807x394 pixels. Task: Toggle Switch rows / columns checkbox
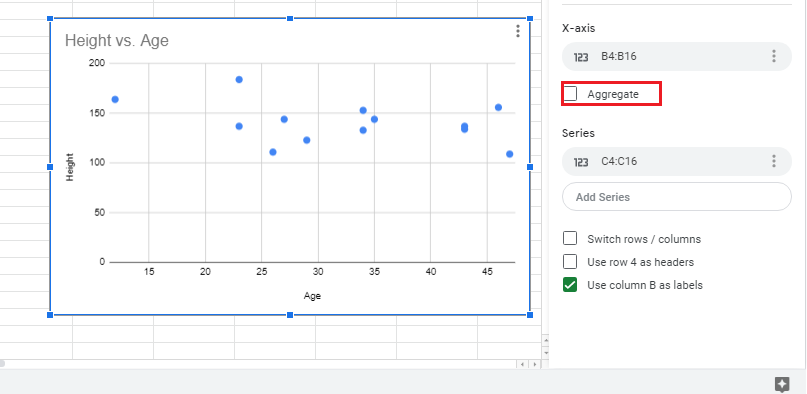tap(570, 239)
